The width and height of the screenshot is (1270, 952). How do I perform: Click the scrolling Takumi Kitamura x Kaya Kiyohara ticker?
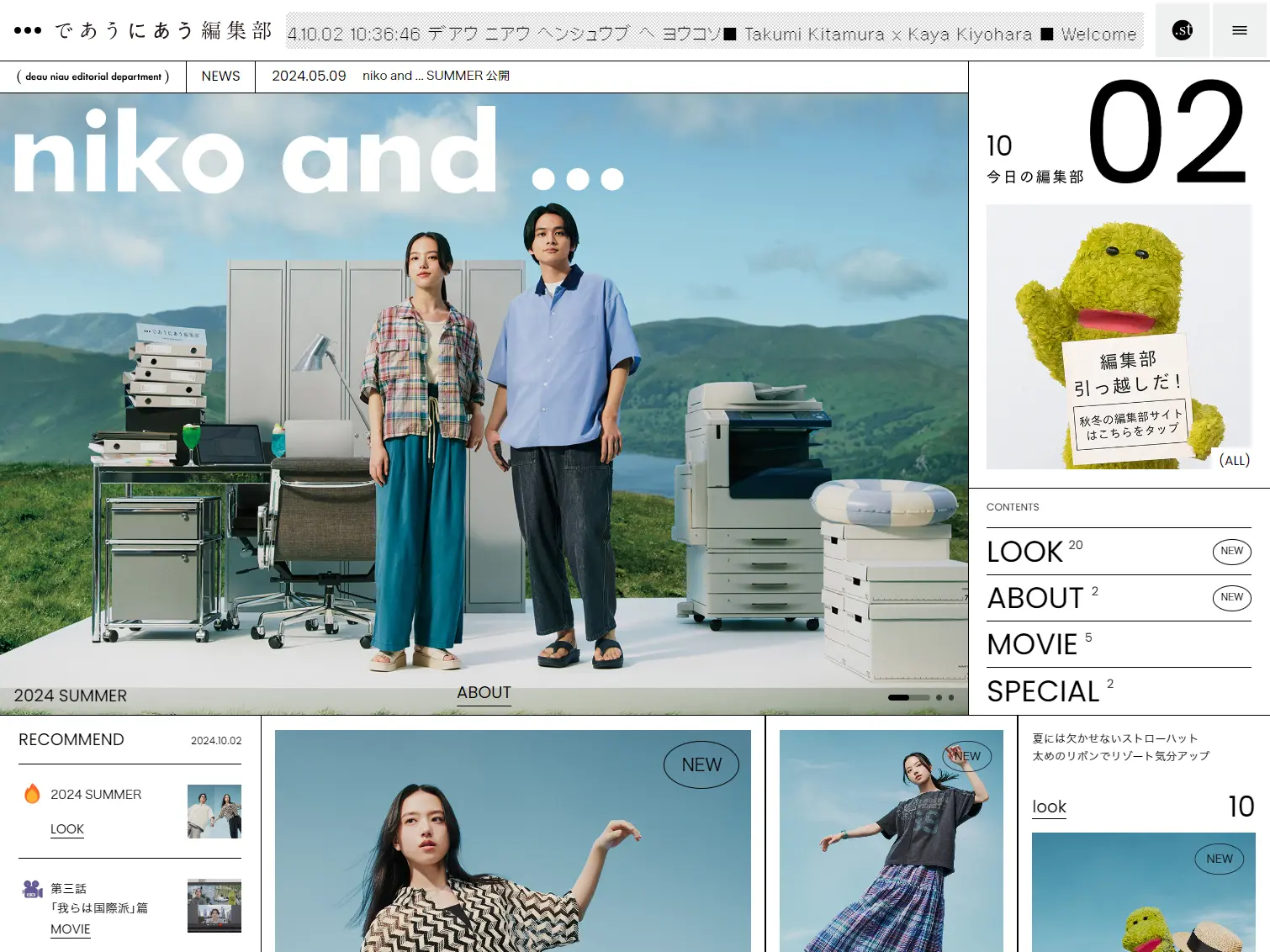pos(715,31)
